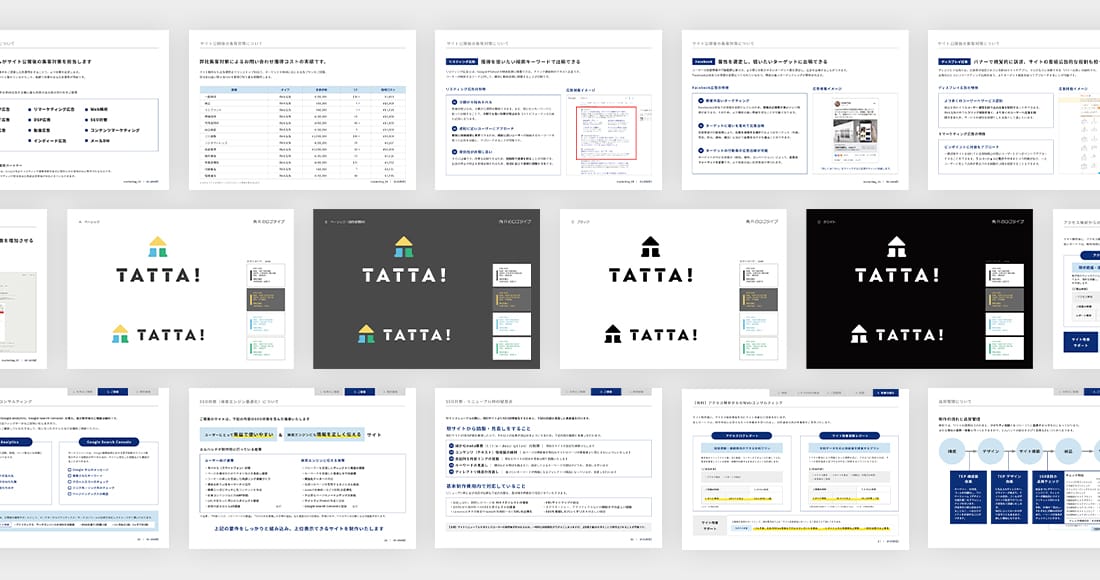
Task: Open the Facebook post preview image
Action: pyautogui.click(x=854, y=132)
